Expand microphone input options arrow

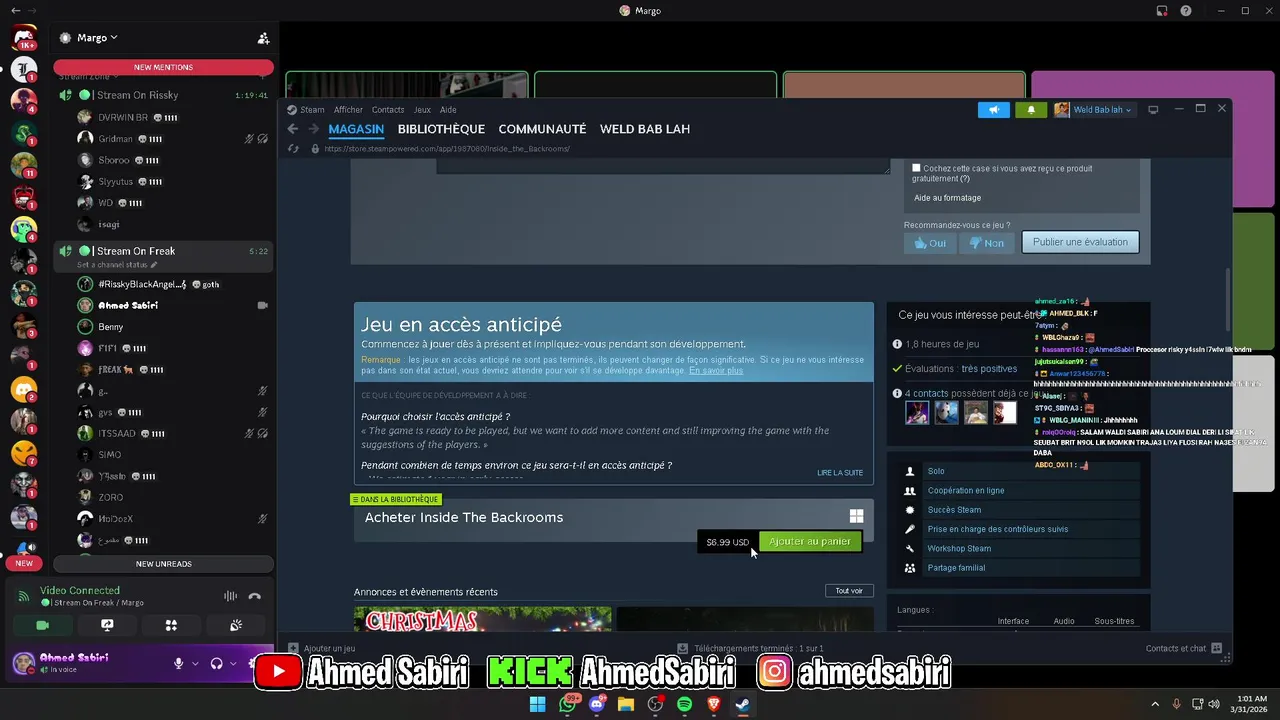pos(194,663)
